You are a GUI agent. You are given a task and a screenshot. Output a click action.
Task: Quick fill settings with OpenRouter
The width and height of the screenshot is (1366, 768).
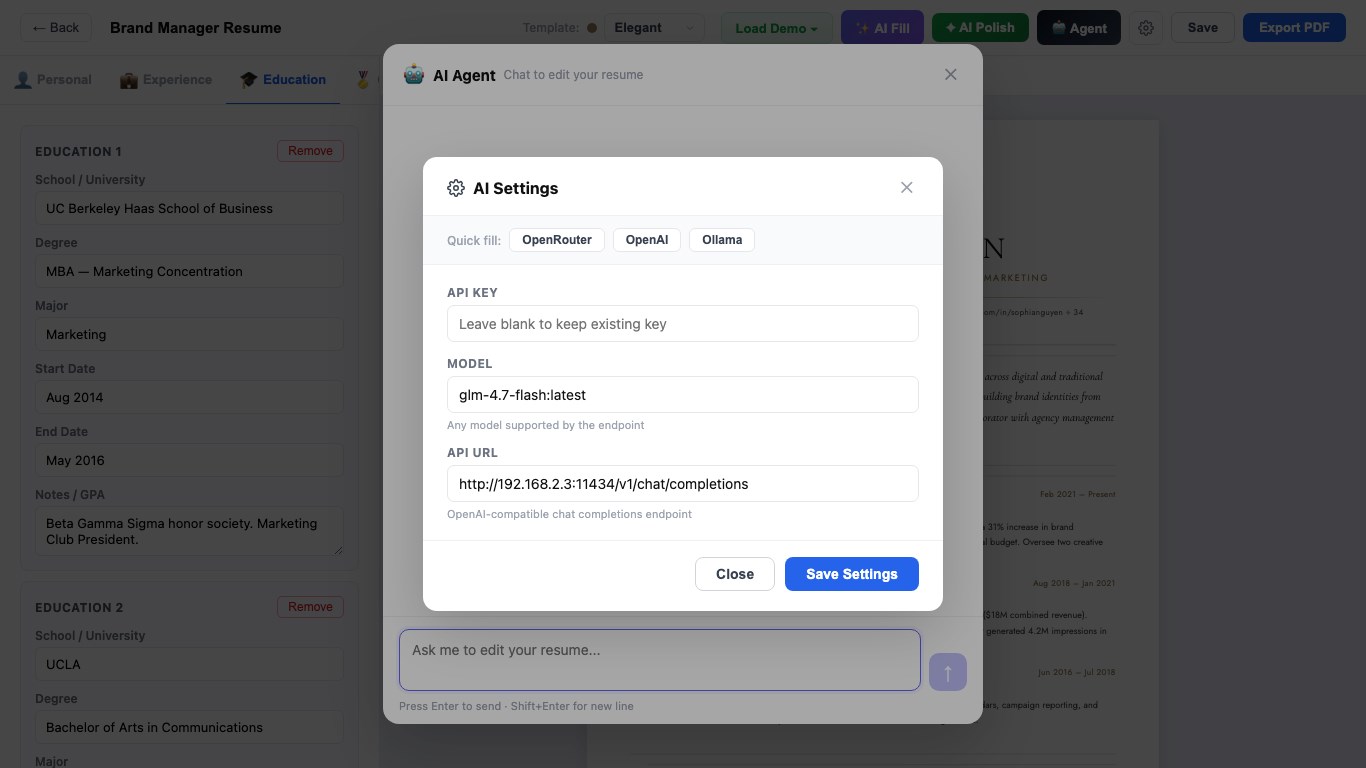(x=557, y=240)
